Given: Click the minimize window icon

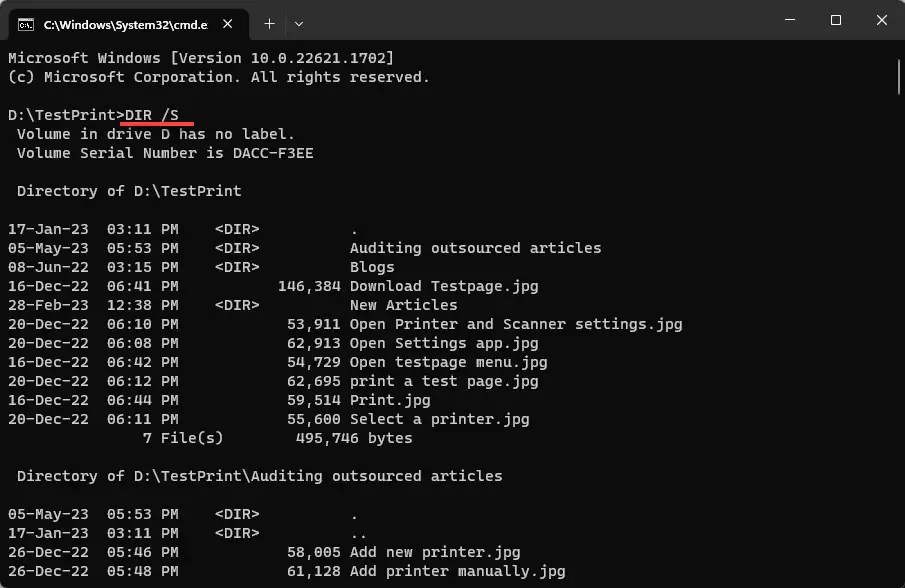Looking at the screenshot, I should pyautogui.click(x=788, y=19).
